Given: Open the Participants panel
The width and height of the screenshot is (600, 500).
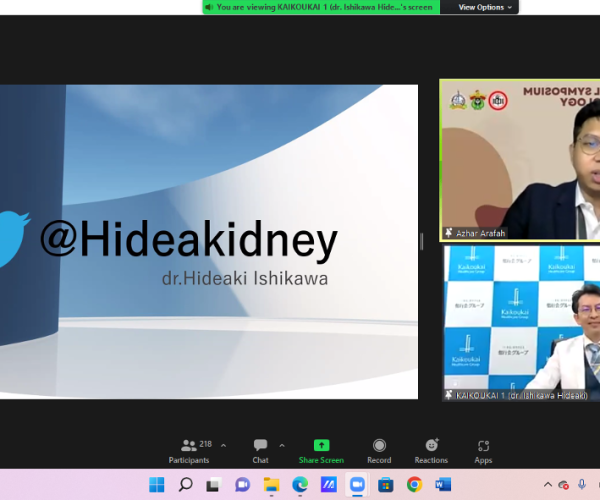Looking at the screenshot, I should [x=189, y=451].
